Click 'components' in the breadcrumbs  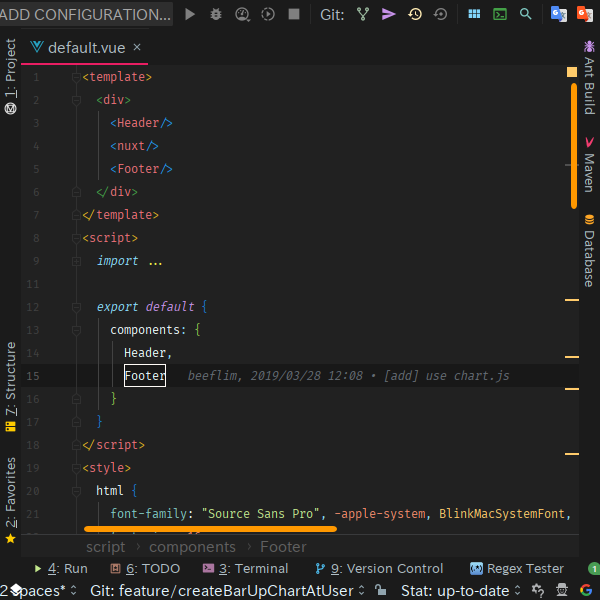click(x=192, y=547)
